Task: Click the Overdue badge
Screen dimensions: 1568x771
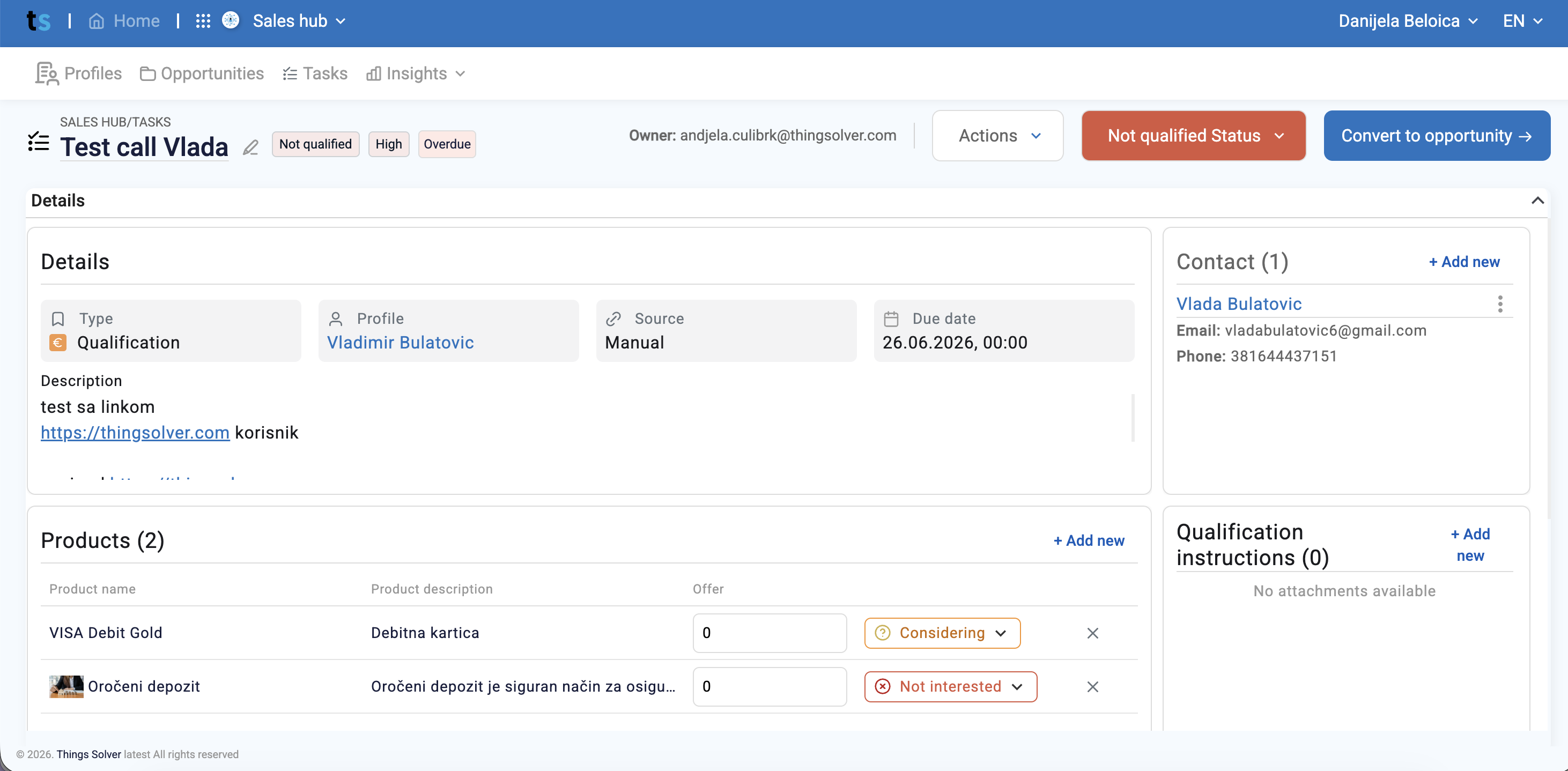Action: (x=447, y=144)
